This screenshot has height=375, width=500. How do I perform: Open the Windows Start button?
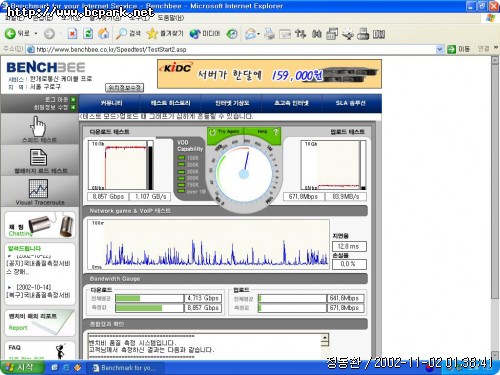21,367
